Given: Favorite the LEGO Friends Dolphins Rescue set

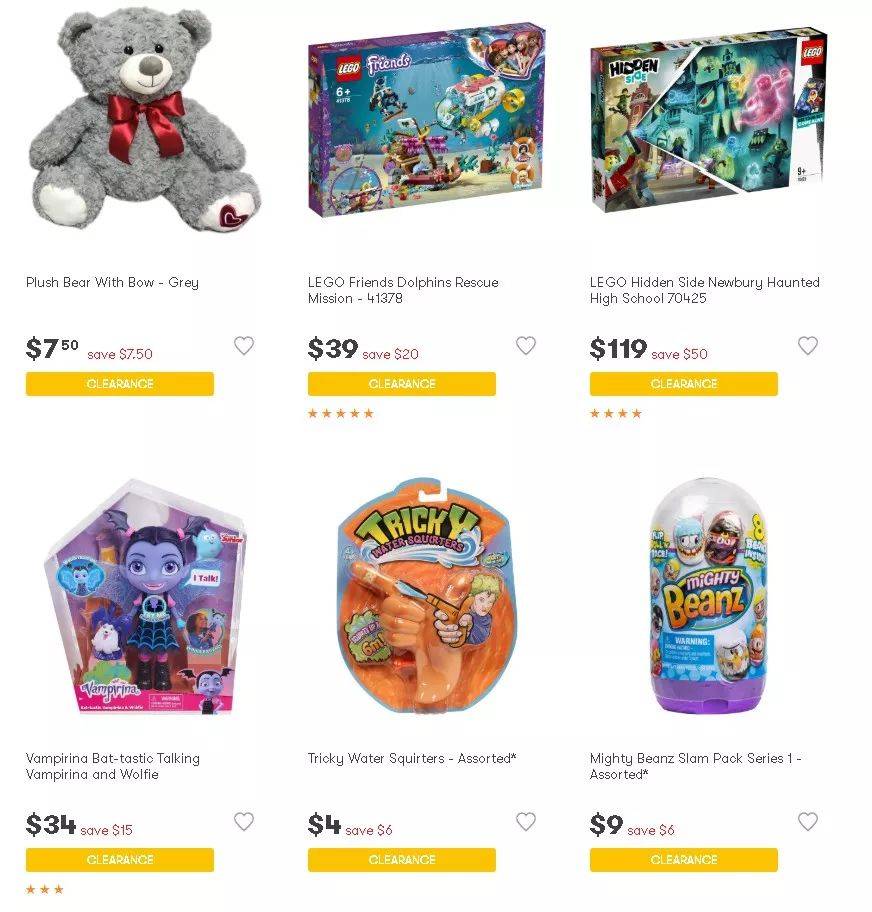Looking at the screenshot, I should pos(526,345).
